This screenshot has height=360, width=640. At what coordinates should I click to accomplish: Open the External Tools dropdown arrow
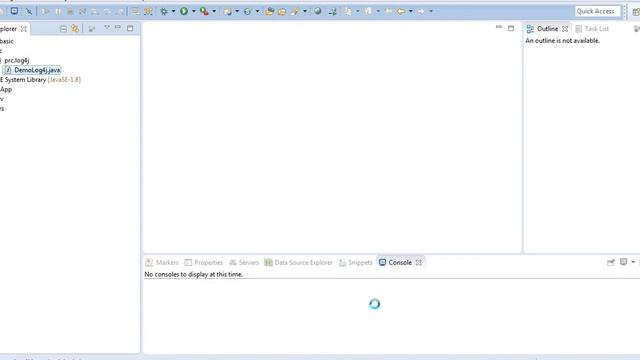click(x=214, y=11)
